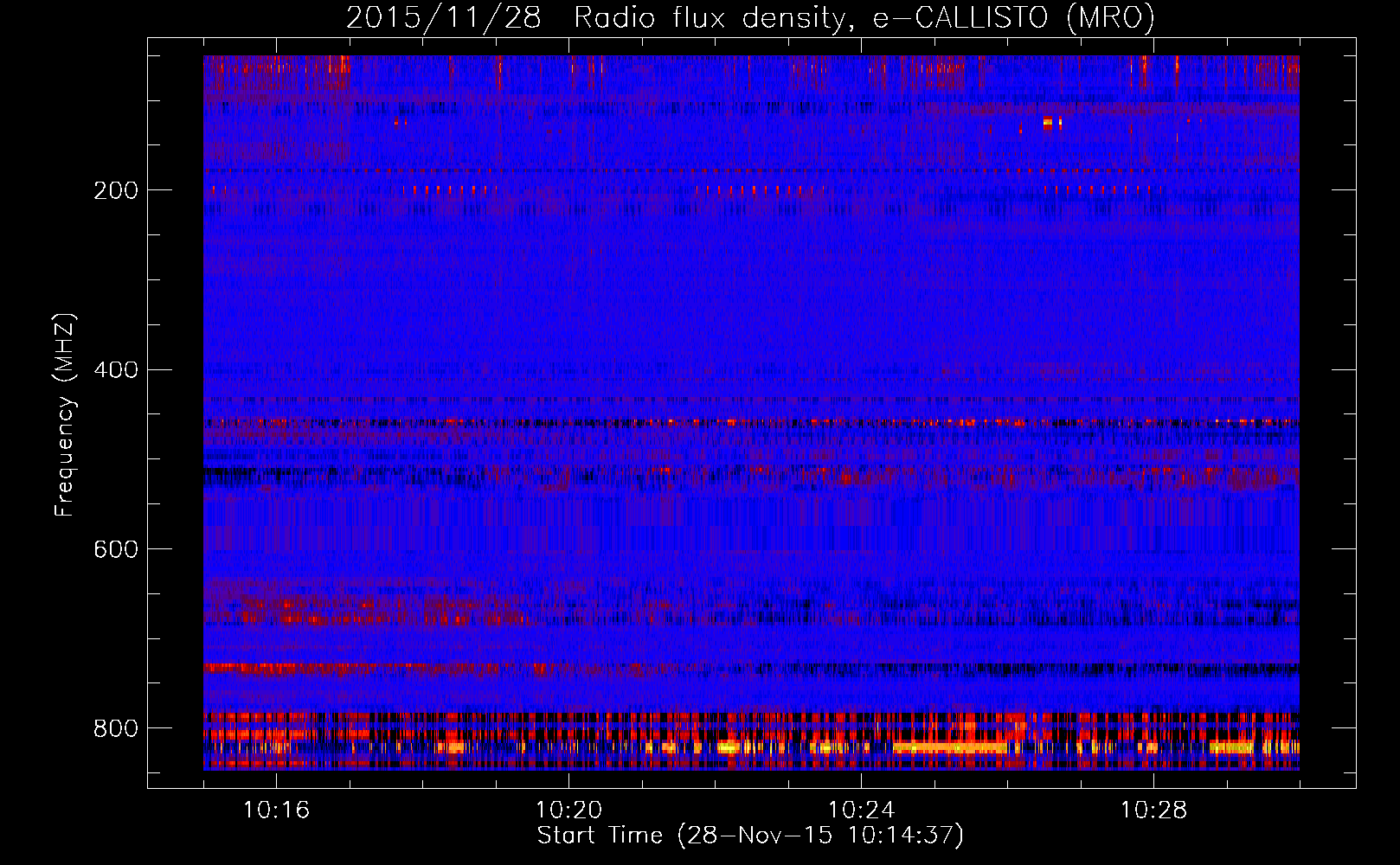Click the '200' frequency tick label
This screenshot has width=1400, height=865.
click(116, 190)
